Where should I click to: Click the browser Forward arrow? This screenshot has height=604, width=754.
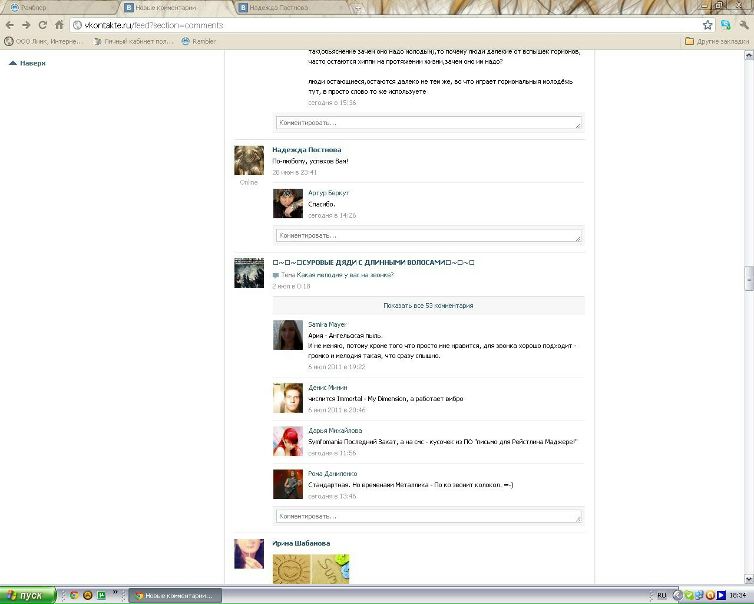[x=26, y=25]
